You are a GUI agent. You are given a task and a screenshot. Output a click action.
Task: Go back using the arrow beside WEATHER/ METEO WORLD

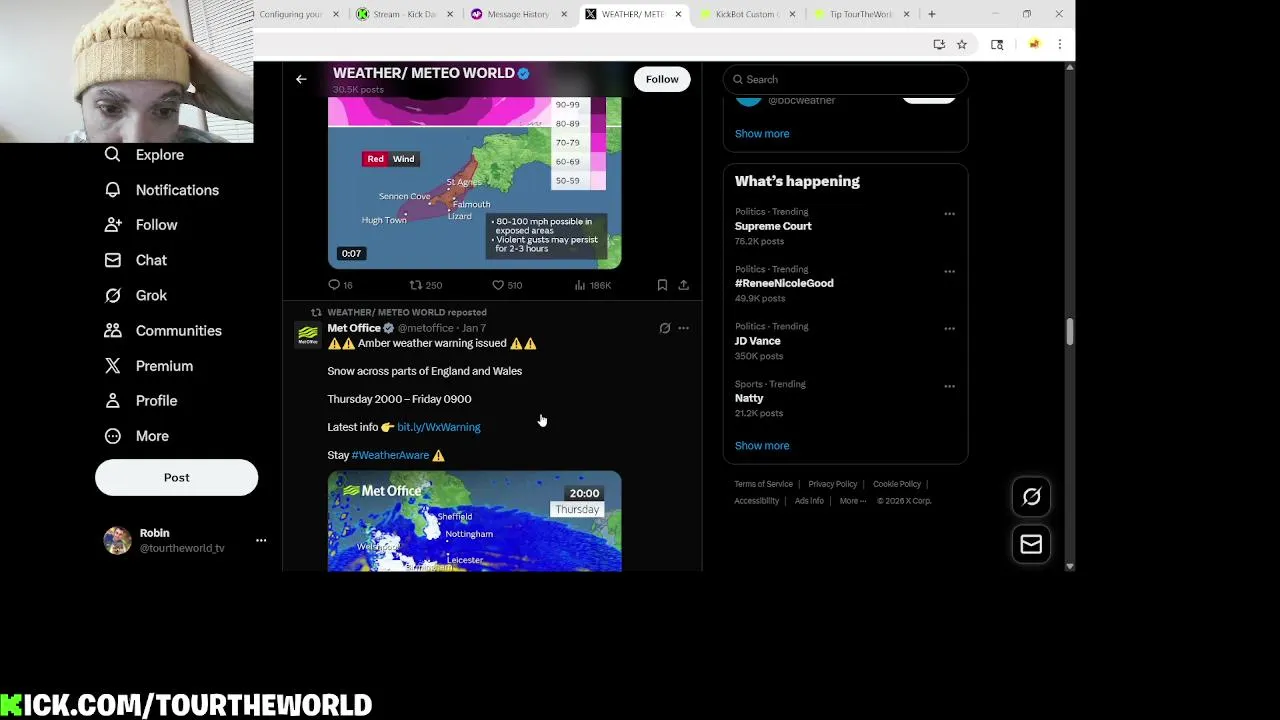click(x=301, y=79)
